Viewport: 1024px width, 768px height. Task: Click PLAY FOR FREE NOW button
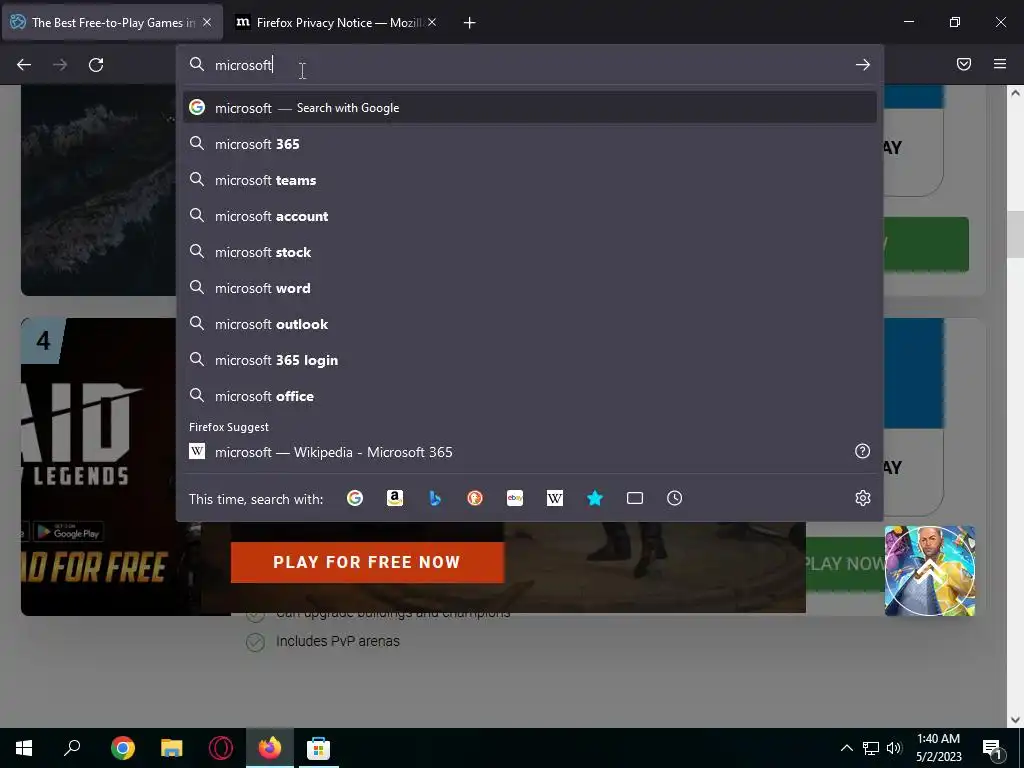click(x=367, y=562)
